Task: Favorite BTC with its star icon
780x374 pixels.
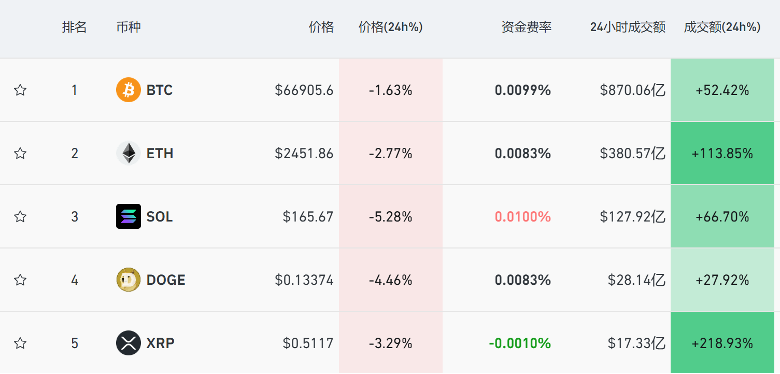Action: click(x=20, y=90)
